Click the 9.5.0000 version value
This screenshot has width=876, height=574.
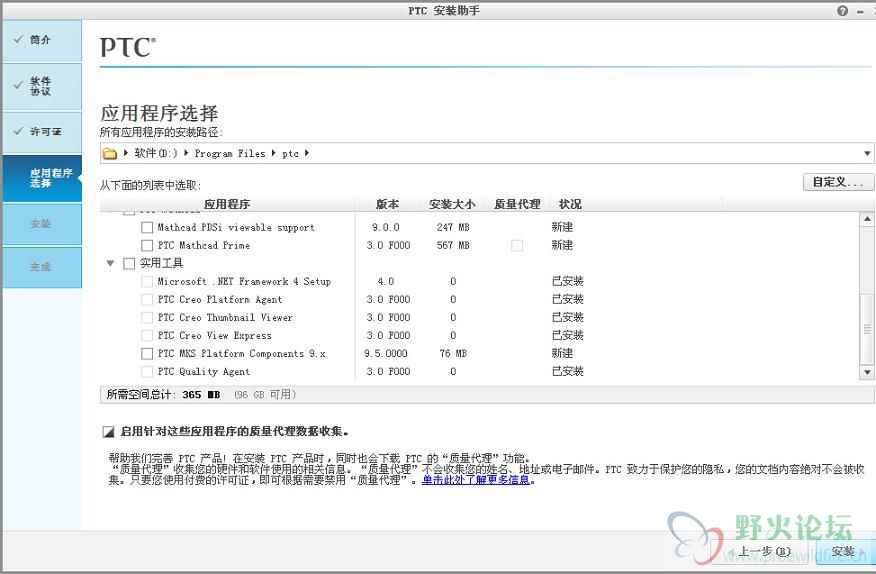(x=386, y=353)
